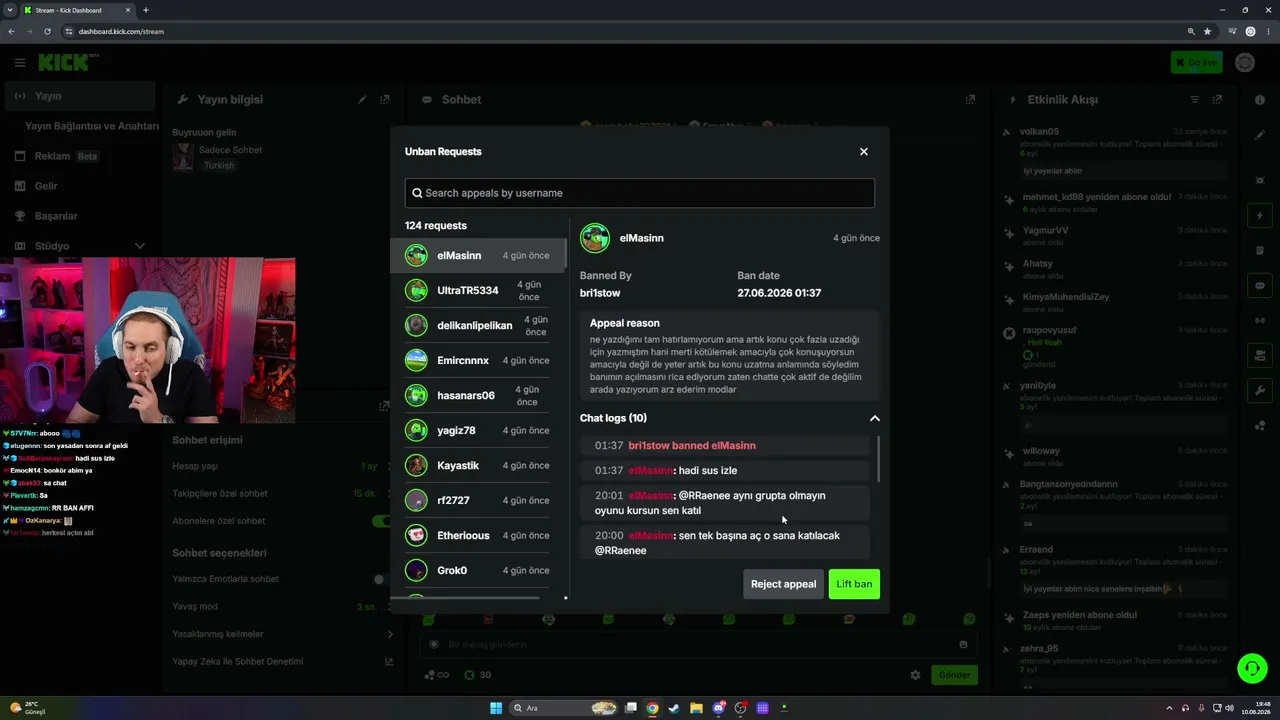Open Emircnnnx's unban request

click(x=478, y=360)
